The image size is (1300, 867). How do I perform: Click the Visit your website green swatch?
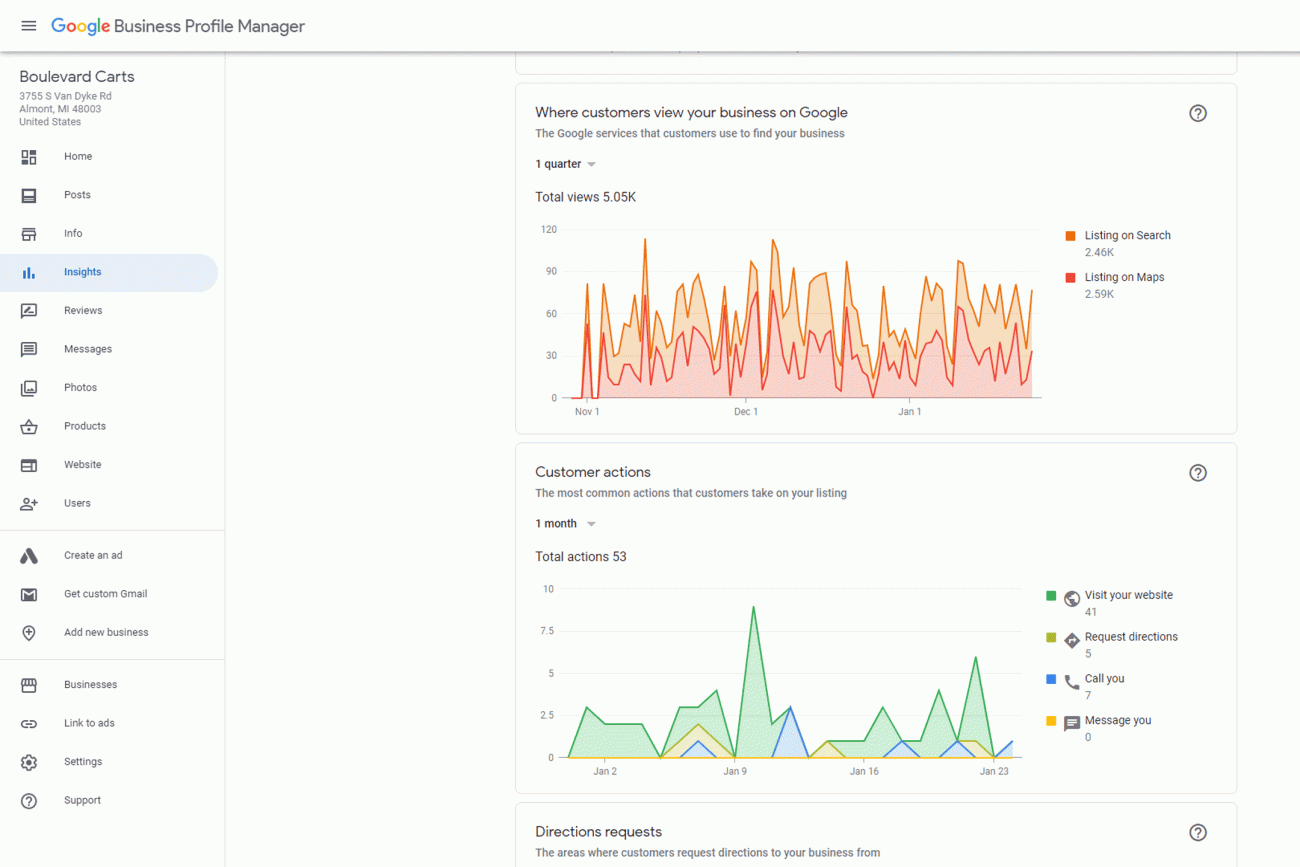(1051, 596)
